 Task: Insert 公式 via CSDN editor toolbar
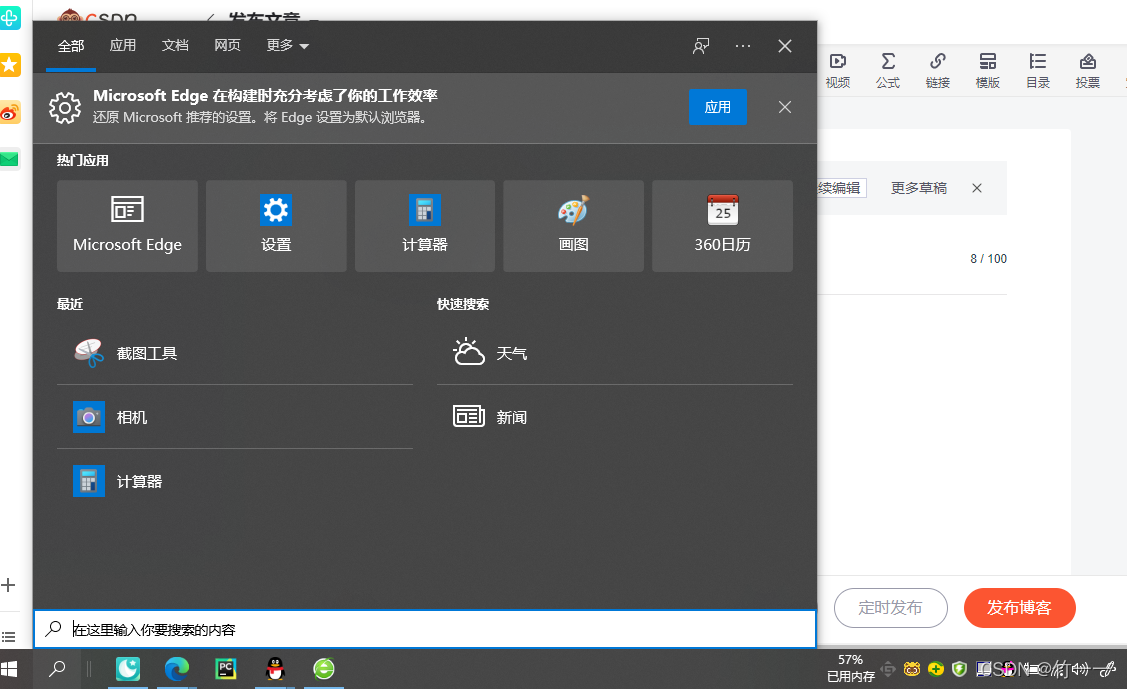888,70
